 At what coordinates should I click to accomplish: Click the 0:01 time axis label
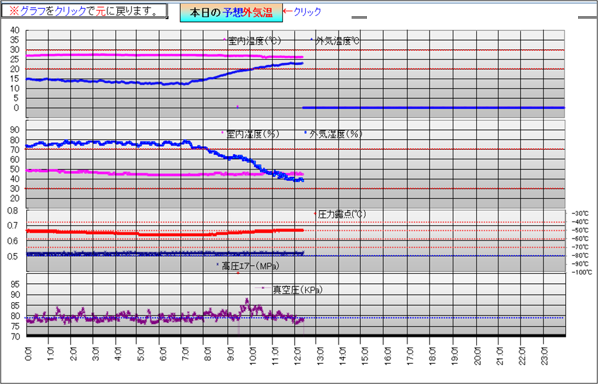click(x=28, y=353)
